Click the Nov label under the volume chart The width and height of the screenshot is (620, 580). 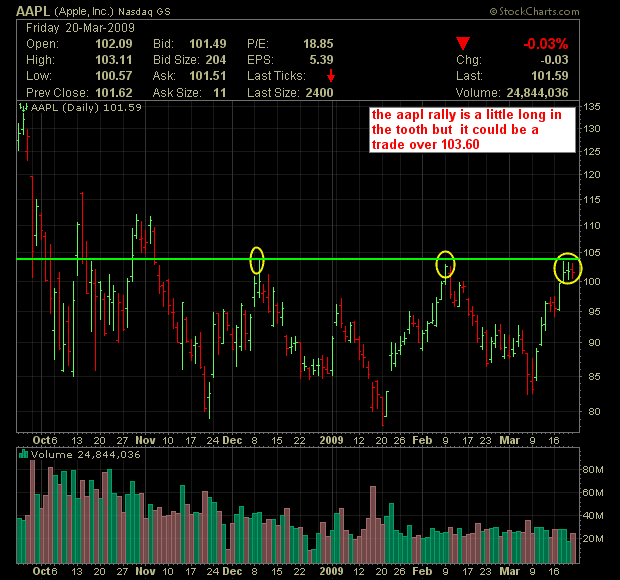point(146,571)
